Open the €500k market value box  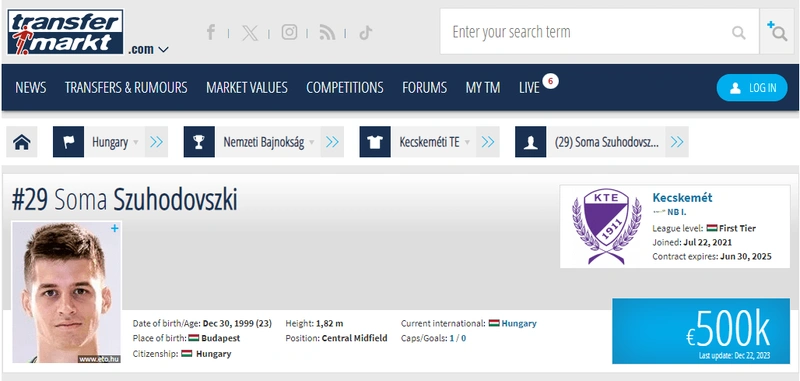click(x=701, y=331)
